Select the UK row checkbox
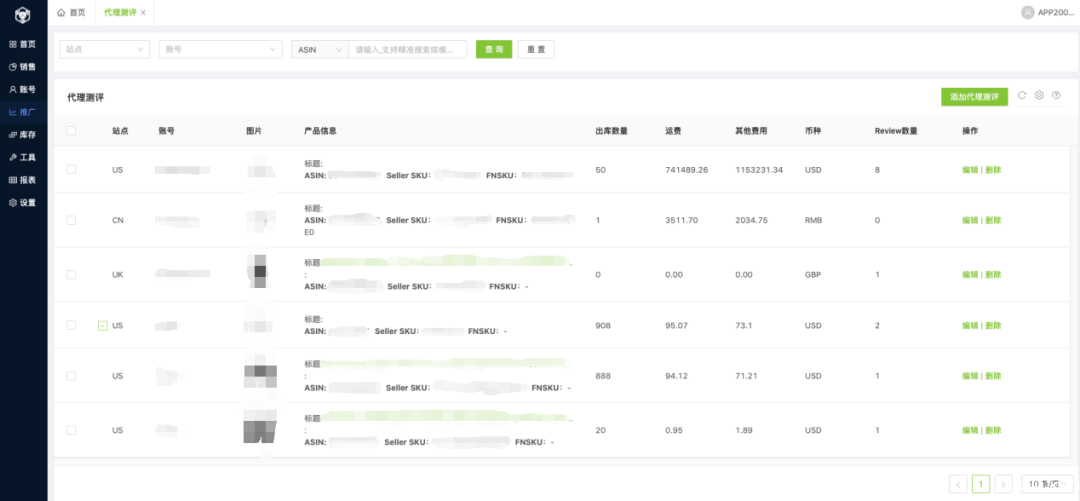 [x=71, y=274]
